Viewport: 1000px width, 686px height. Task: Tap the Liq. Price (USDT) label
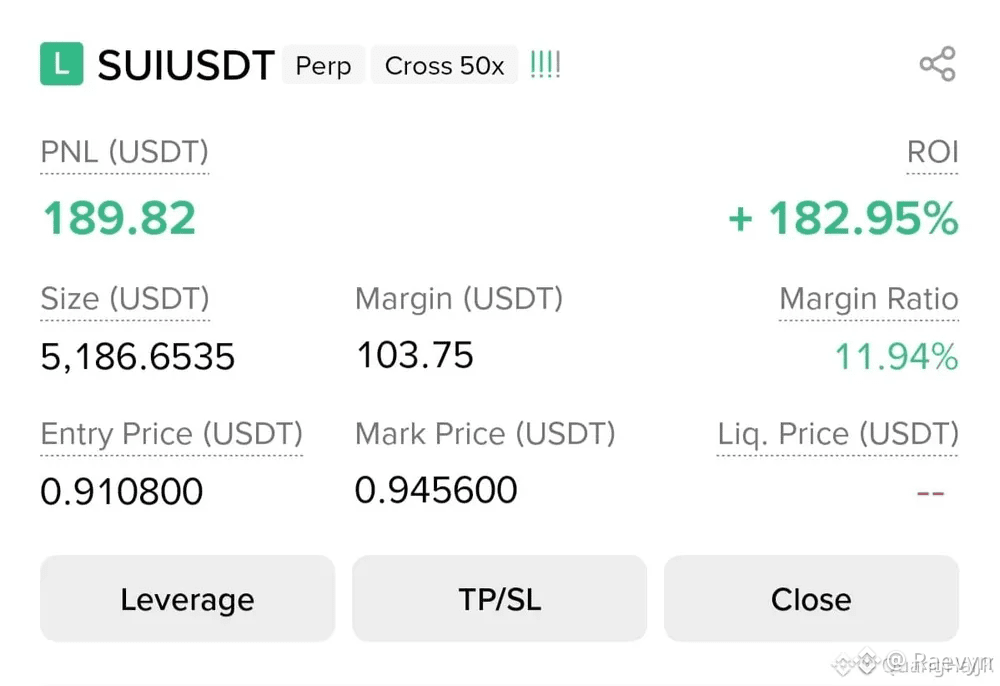(838, 434)
